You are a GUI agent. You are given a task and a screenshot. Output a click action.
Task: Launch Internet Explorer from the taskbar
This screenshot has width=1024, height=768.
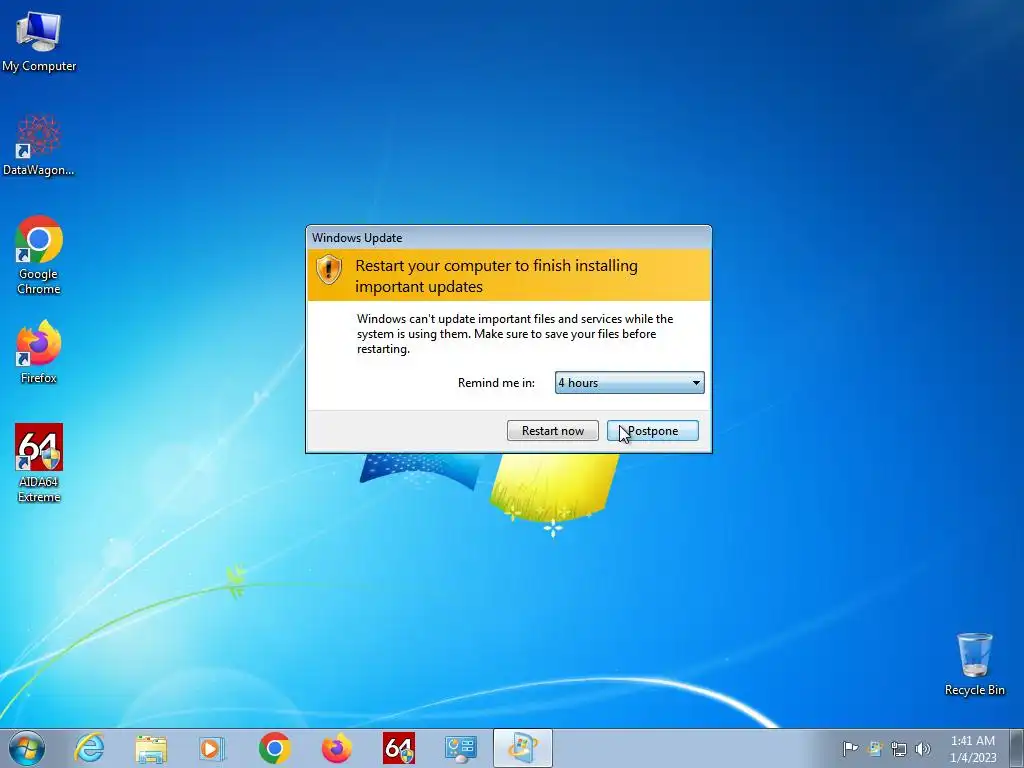(89, 748)
